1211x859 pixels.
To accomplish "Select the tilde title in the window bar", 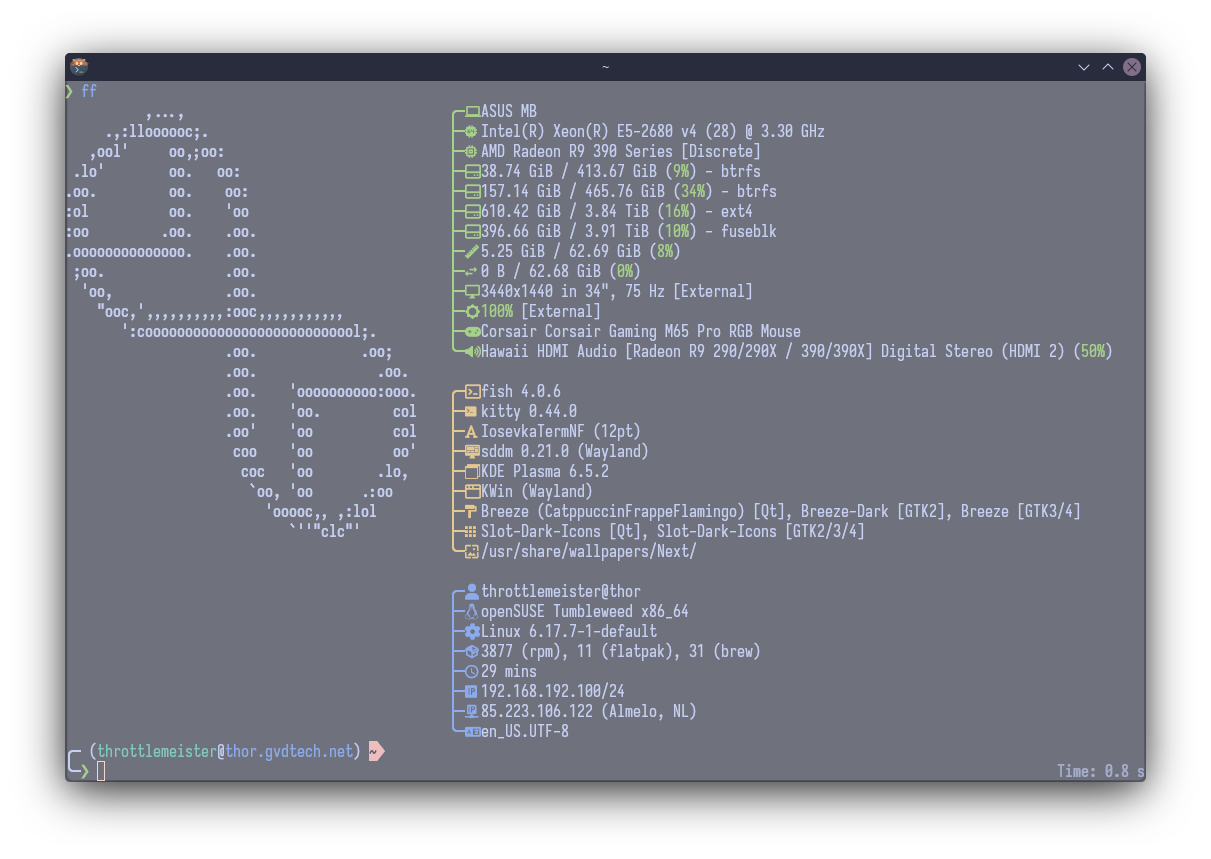I will point(604,67).
